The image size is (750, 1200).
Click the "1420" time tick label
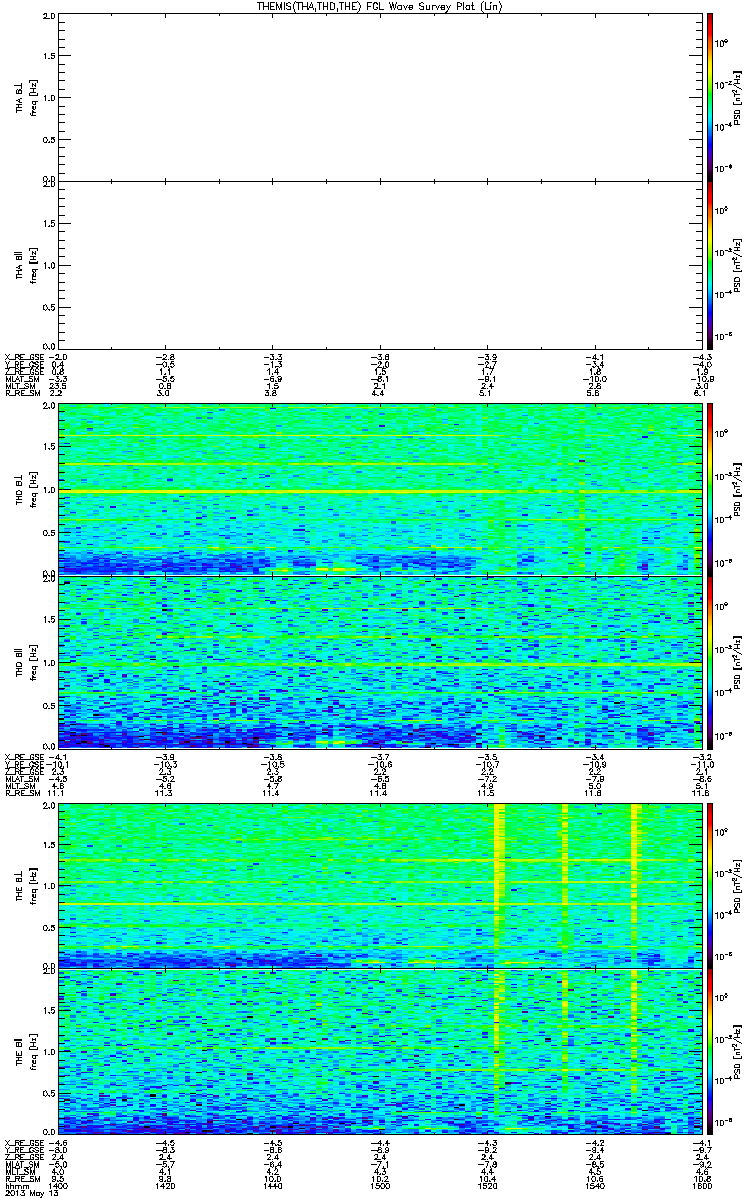164,1185
